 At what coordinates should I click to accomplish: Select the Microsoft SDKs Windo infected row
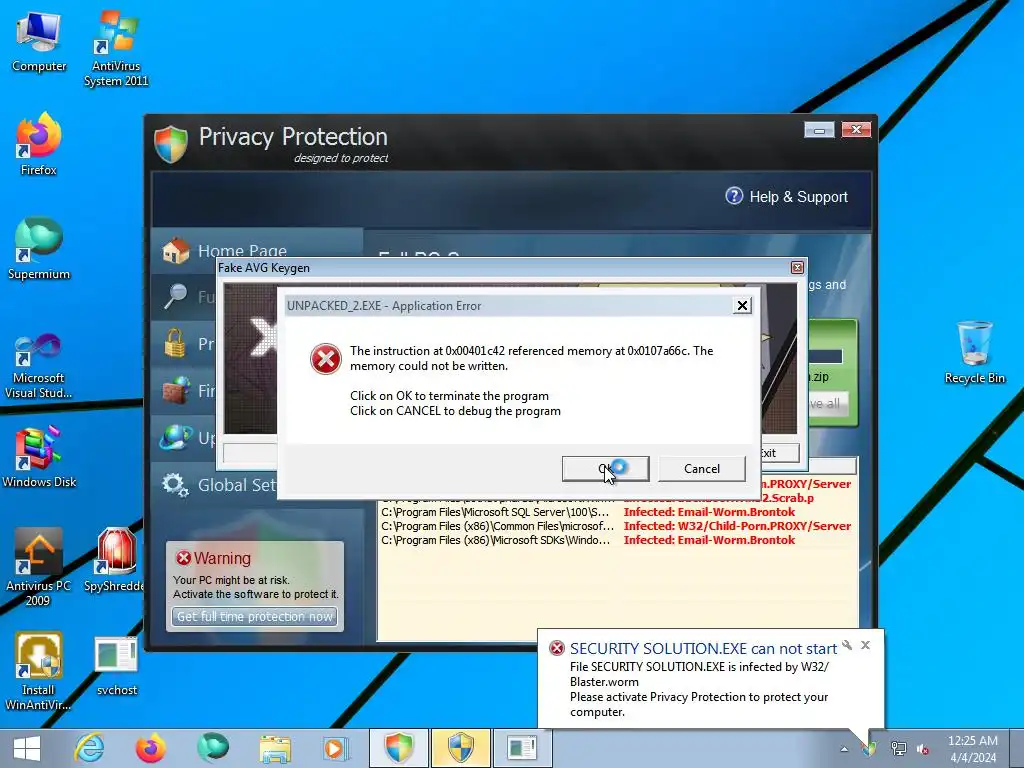pyautogui.click(x=616, y=540)
